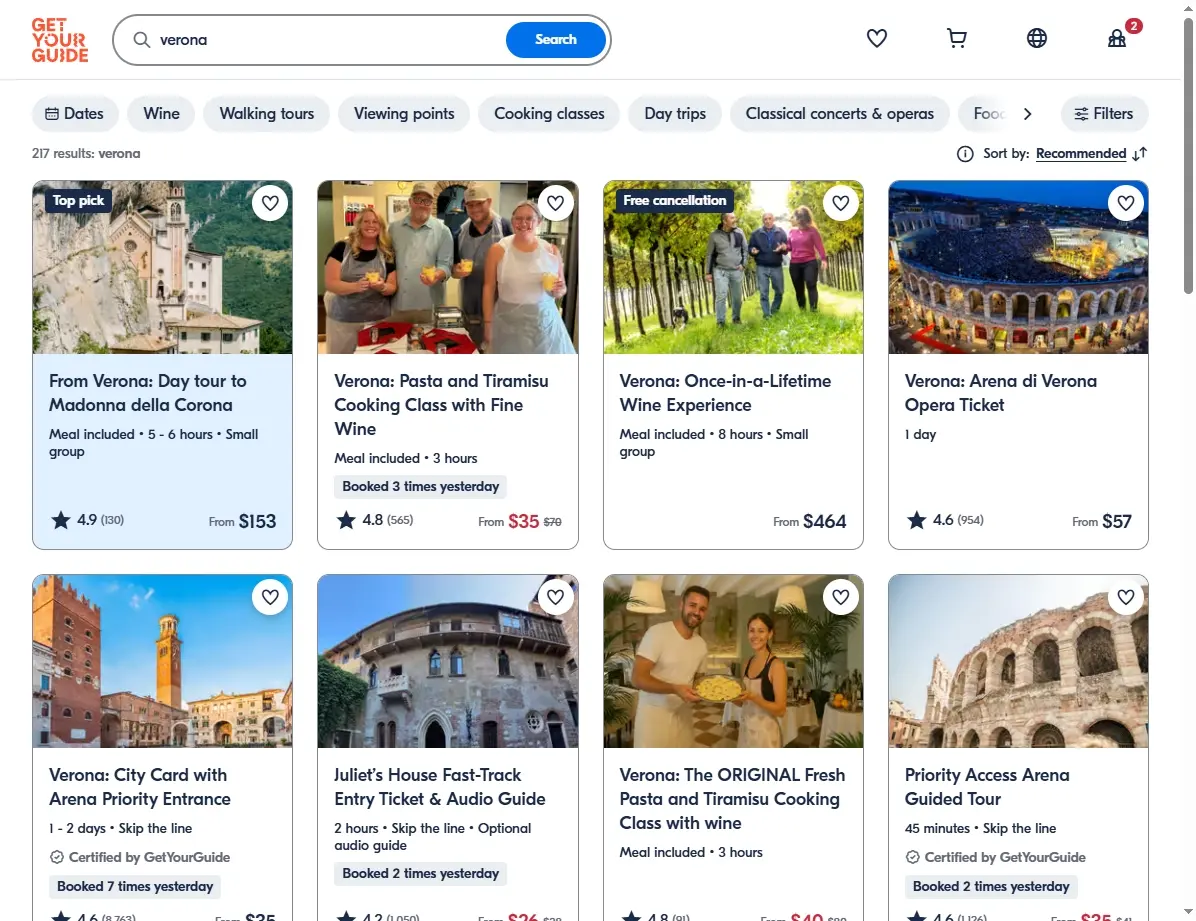Save Verona City Card to wishlist
The width and height of the screenshot is (1196, 921).
coord(270,597)
